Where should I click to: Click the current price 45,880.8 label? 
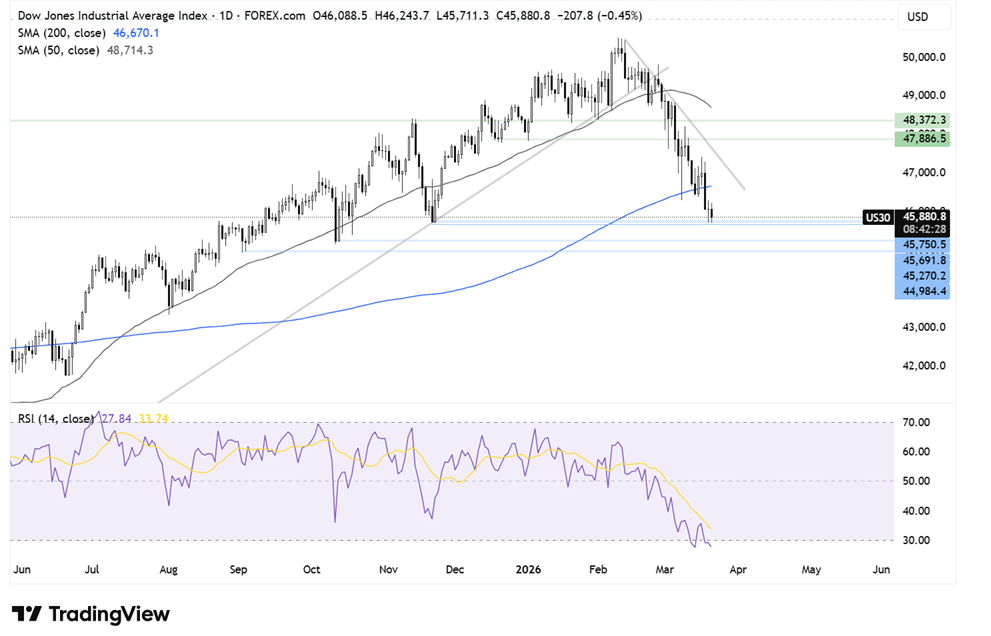[921, 215]
